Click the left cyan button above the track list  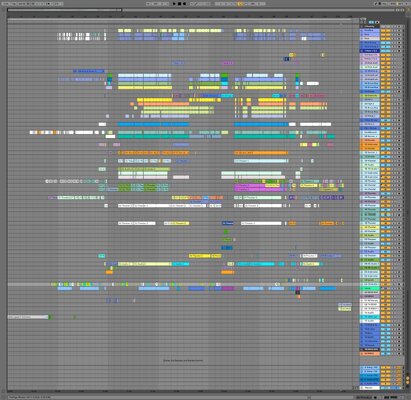point(371,22)
